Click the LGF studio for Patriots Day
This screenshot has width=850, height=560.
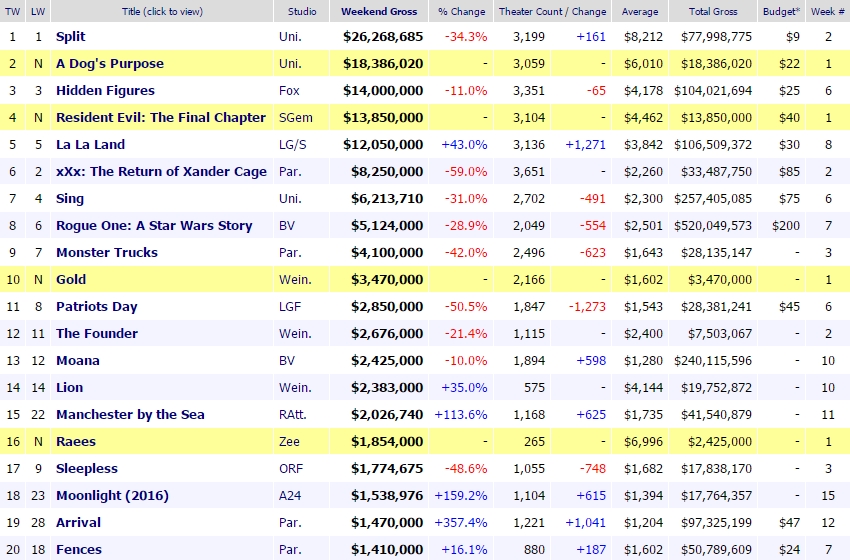pyautogui.click(x=289, y=307)
